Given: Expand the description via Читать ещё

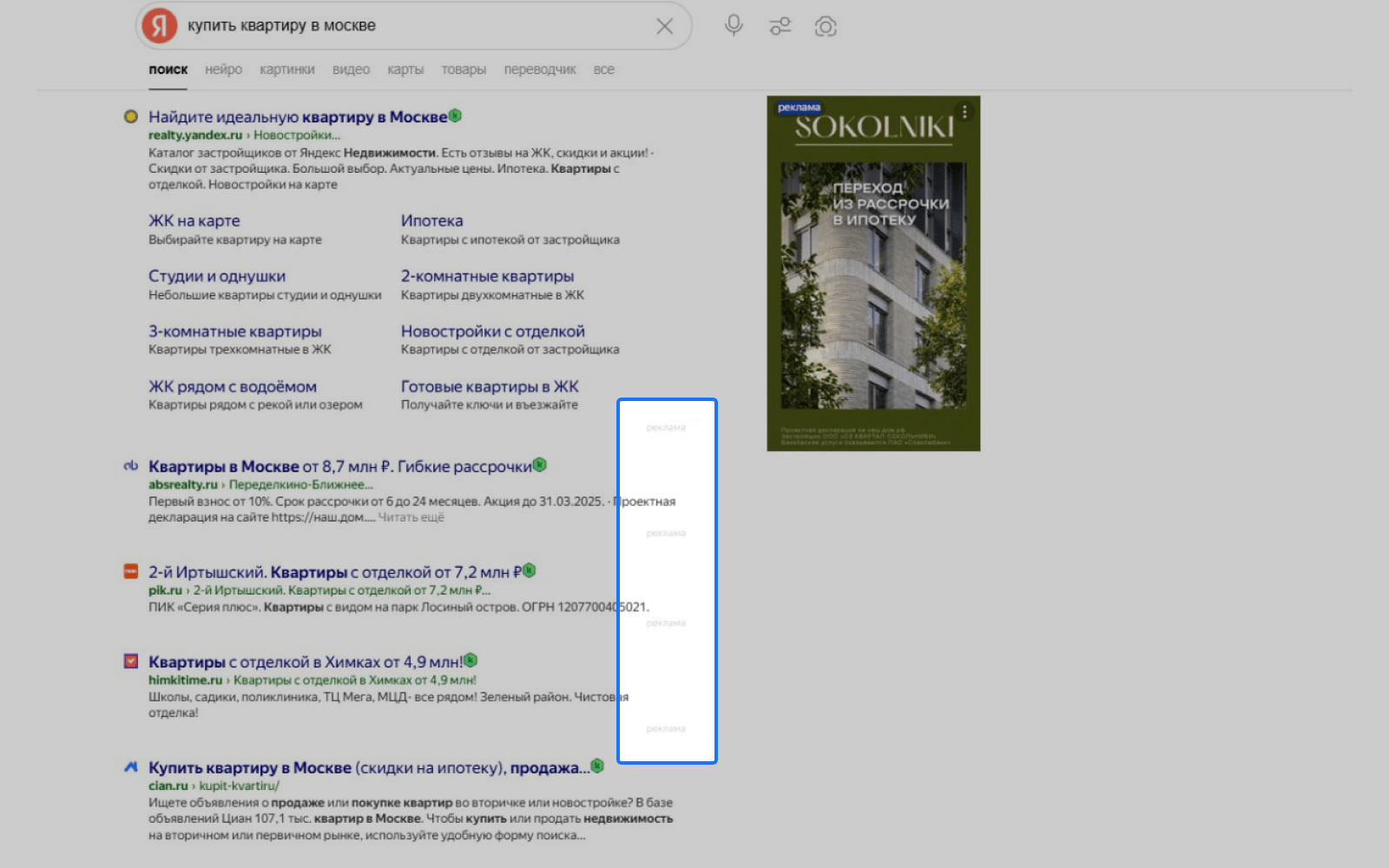Looking at the screenshot, I should tap(411, 517).
